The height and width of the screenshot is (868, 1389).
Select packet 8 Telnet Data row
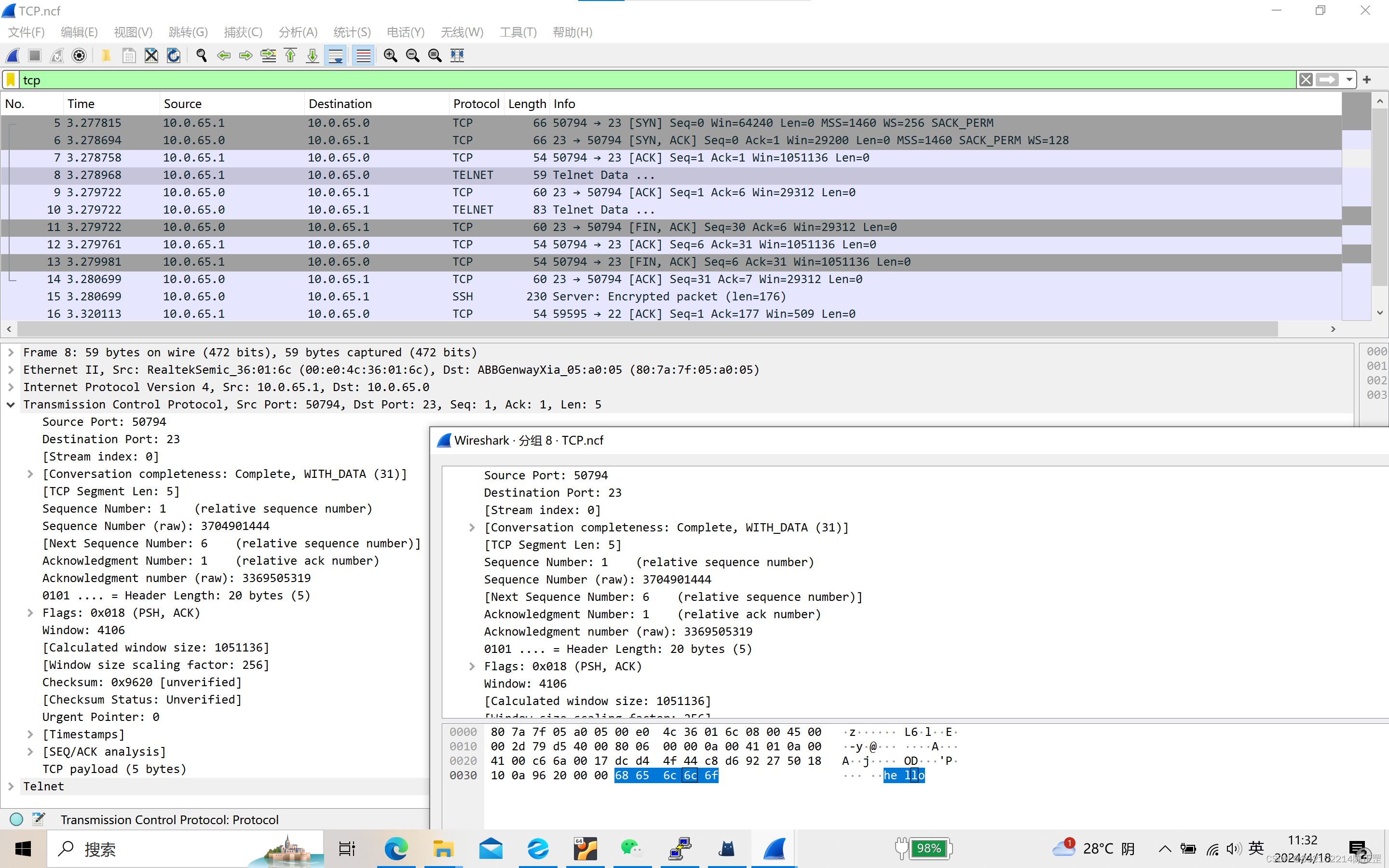(x=670, y=175)
